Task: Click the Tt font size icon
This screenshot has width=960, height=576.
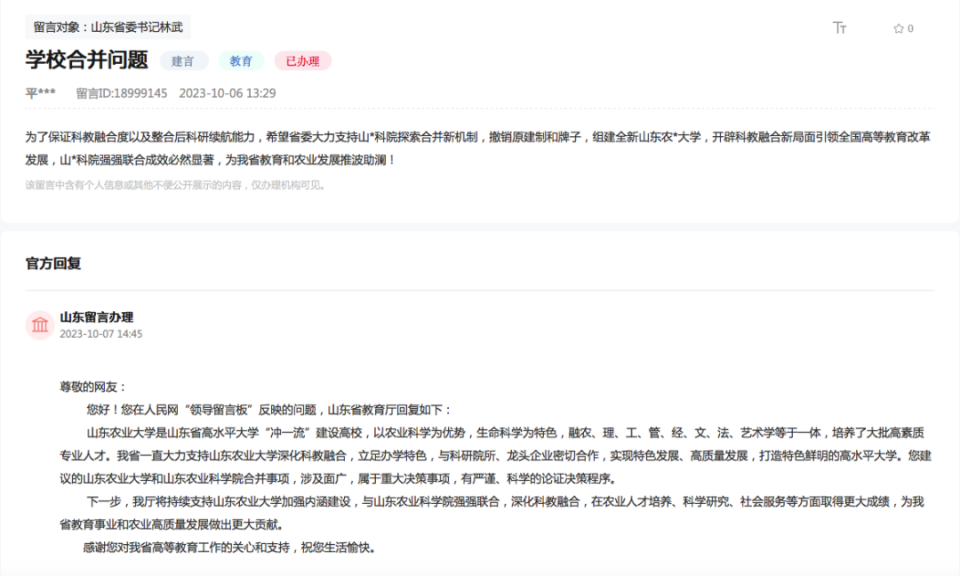Action: click(x=840, y=28)
